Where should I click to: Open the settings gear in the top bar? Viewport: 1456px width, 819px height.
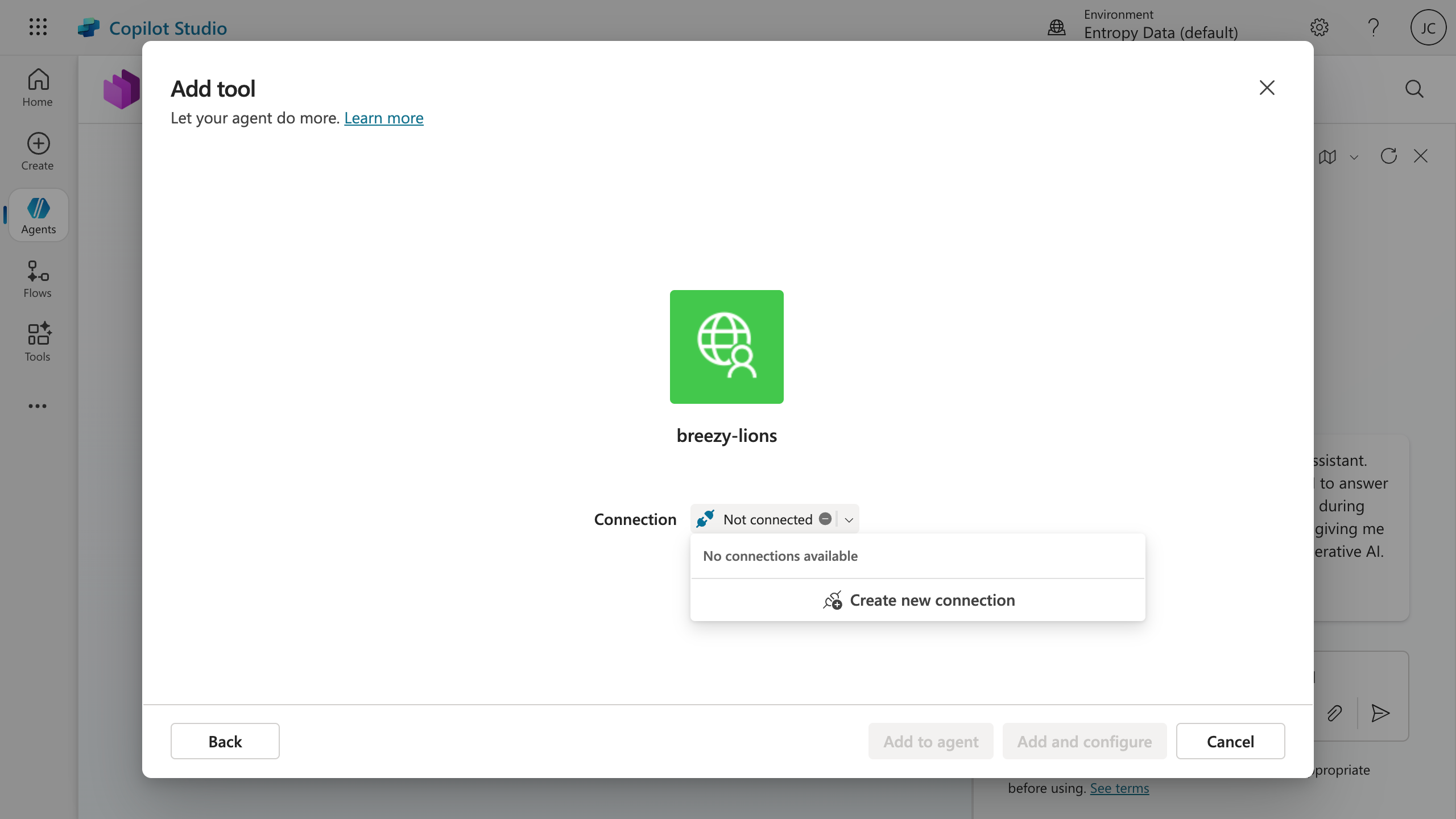1318,27
